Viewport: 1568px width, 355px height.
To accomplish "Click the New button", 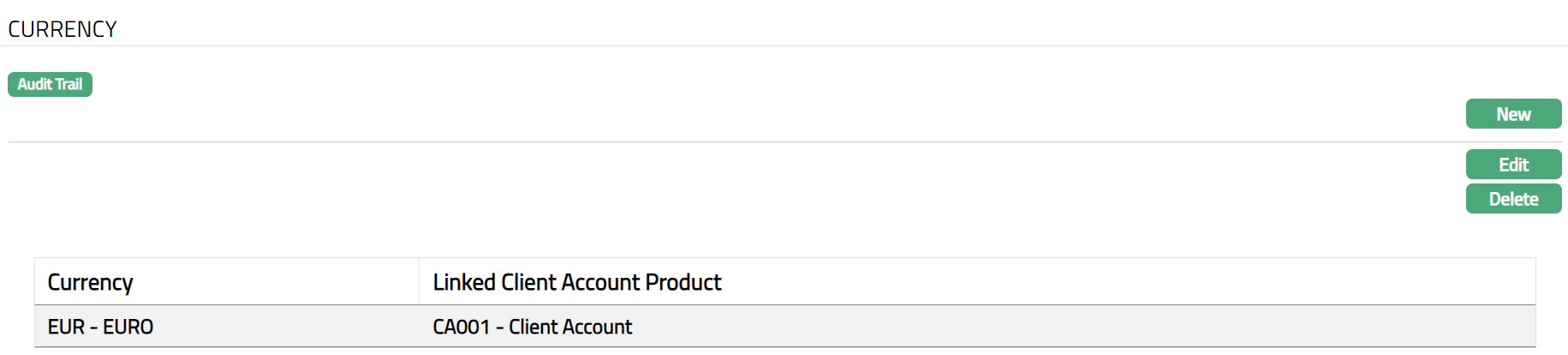I will (x=1513, y=114).
